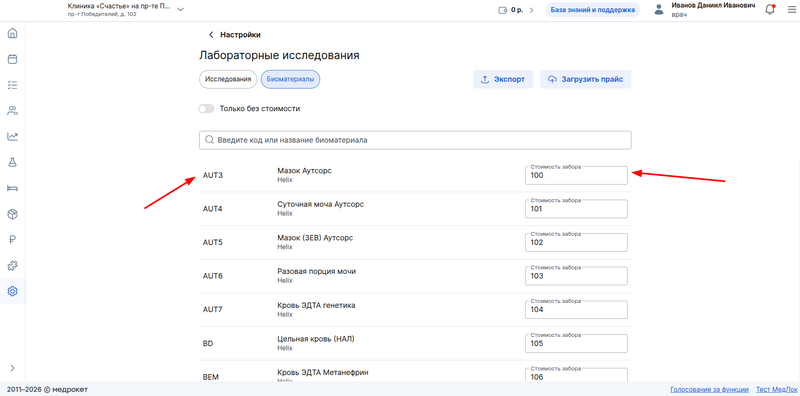Select the Кровь ЭДТА генетика row name
This screenshot has height=396, width=800.
[x=316, y=305]
